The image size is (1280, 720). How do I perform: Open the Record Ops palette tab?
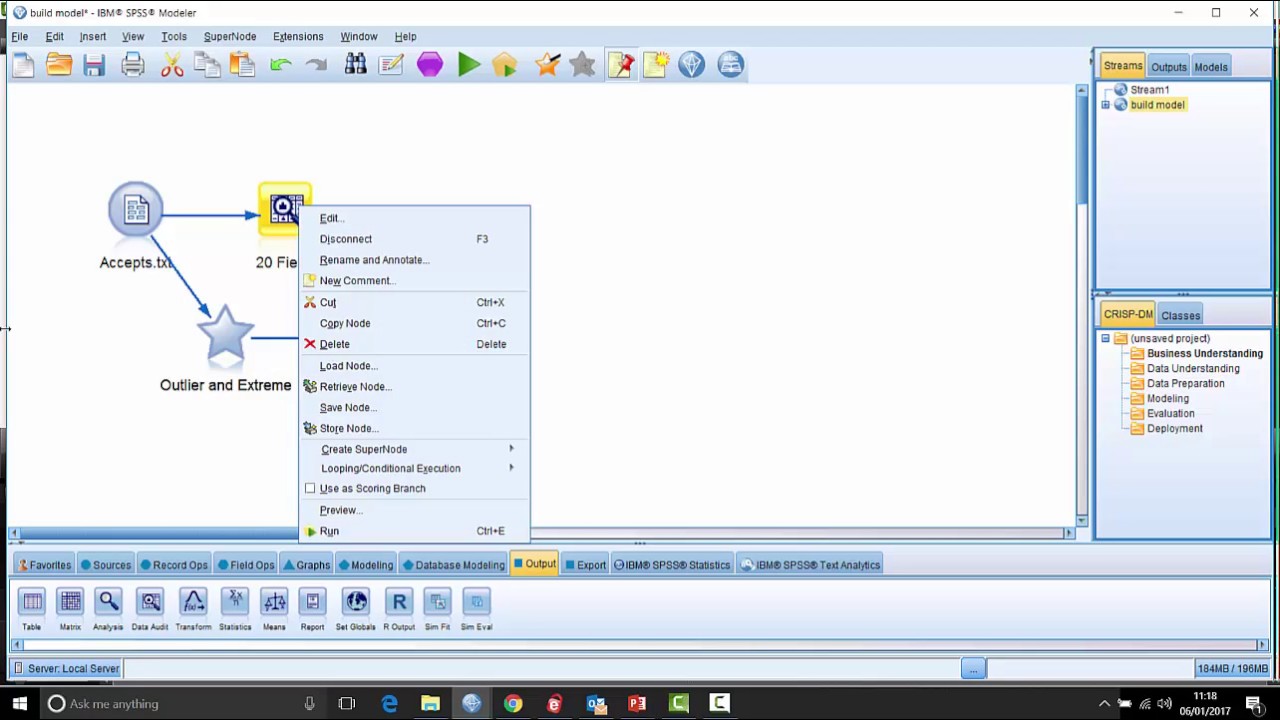click(173, 565)
